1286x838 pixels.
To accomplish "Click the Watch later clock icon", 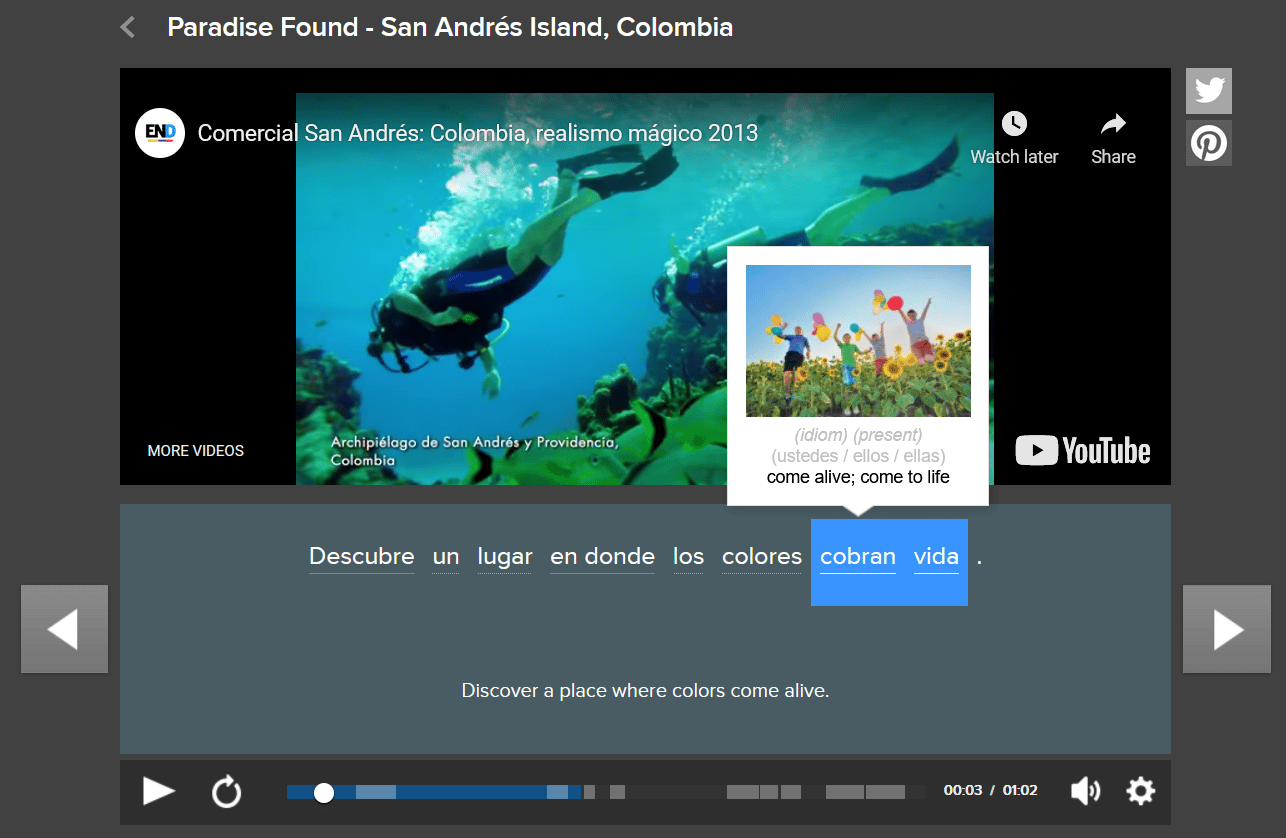I will point(1013,124).
